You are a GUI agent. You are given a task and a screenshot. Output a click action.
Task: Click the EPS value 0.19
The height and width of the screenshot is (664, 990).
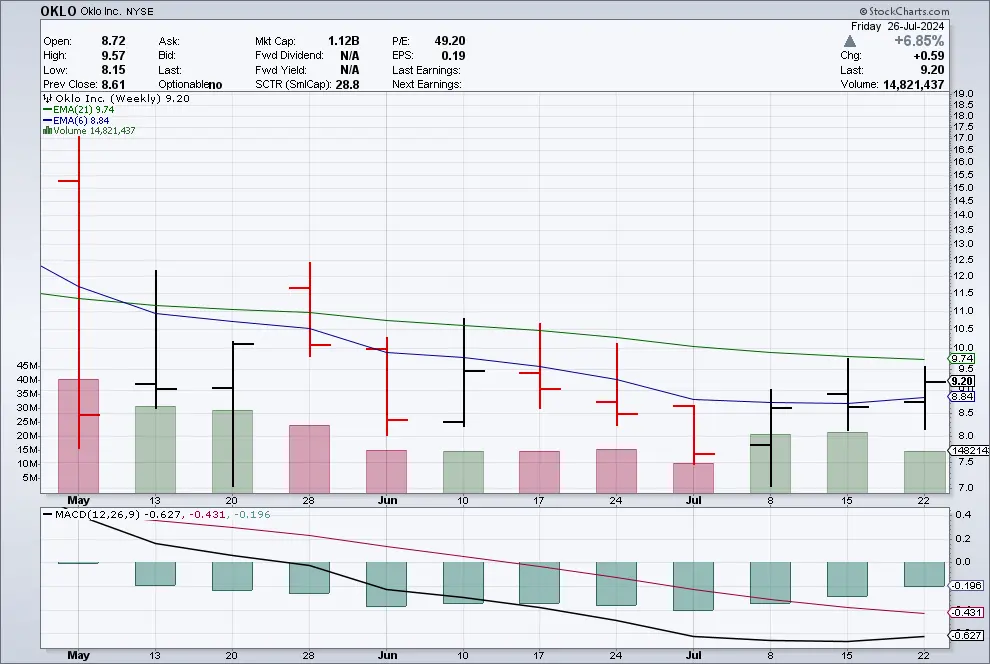[x=453, y=55]
